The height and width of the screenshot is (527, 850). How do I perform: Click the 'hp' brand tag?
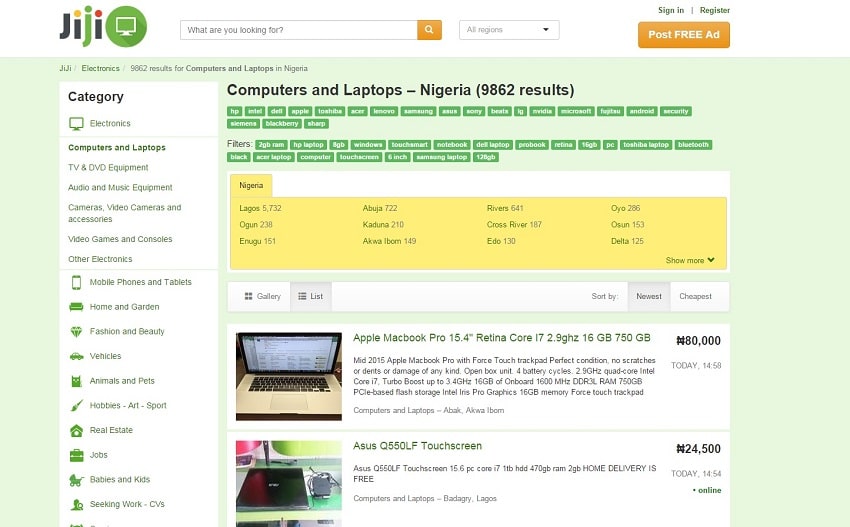tap(234, 111)
